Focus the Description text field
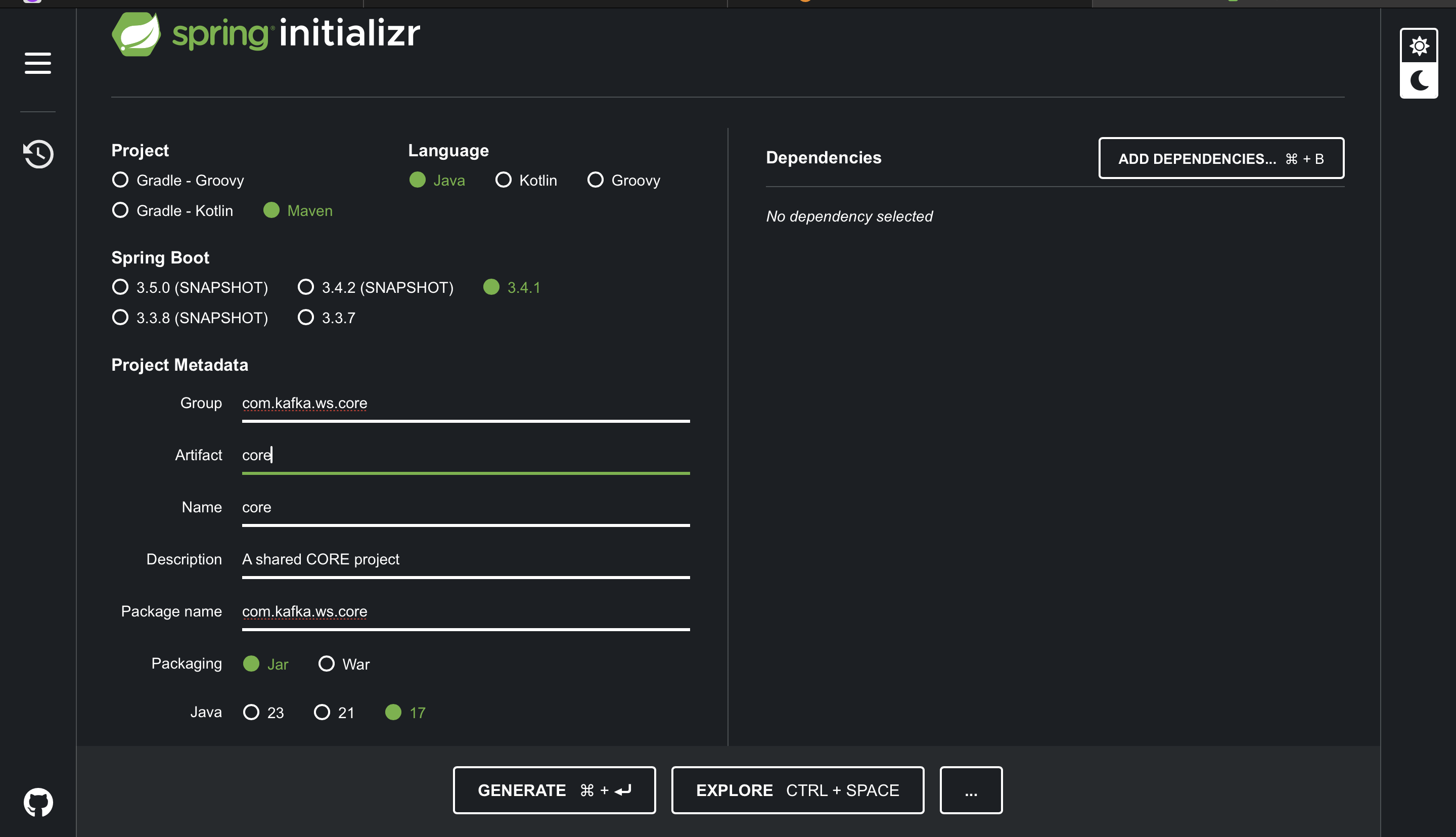The image size is (1456, 837). click(x=466, y=559)
